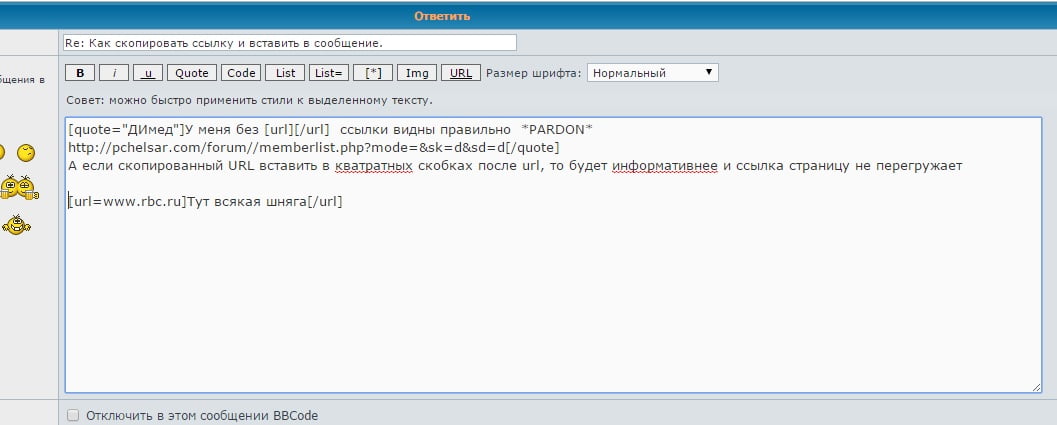This screenshot has width=1057, height=425.
Task: Insert image tag with the Img button
Action: click(x=417, y=73)
